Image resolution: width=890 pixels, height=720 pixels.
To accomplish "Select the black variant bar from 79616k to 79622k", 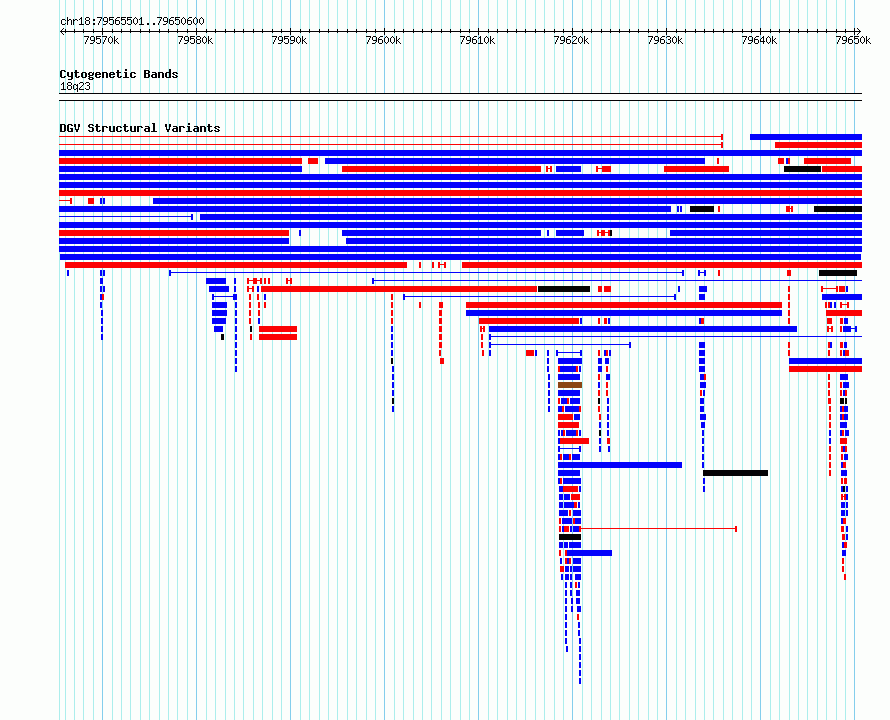I will (564, 289).
